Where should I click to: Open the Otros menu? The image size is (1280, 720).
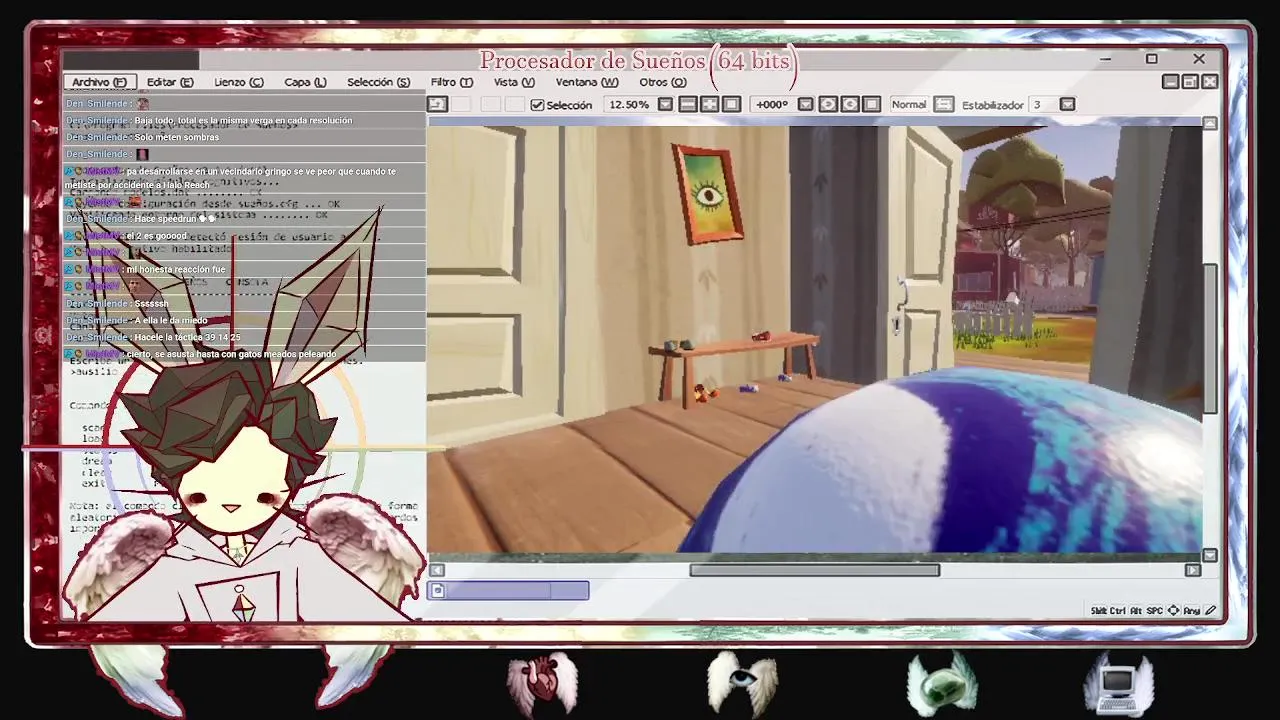pyautogui.click(x=662, y=82)
